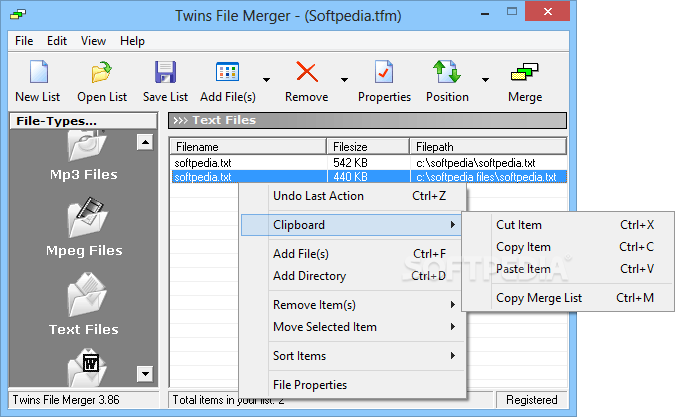This screenshot has width=675, height=417.
Task: Click the Filepath column header
Action: (x=488, y=147)
